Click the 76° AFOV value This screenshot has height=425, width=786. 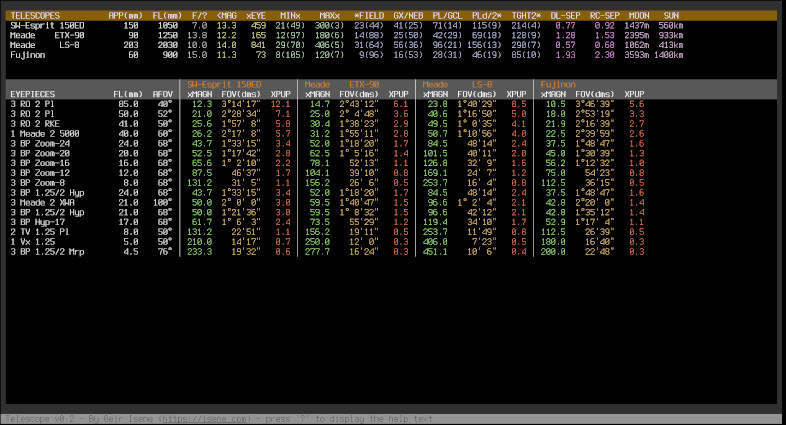pos(165,252)
